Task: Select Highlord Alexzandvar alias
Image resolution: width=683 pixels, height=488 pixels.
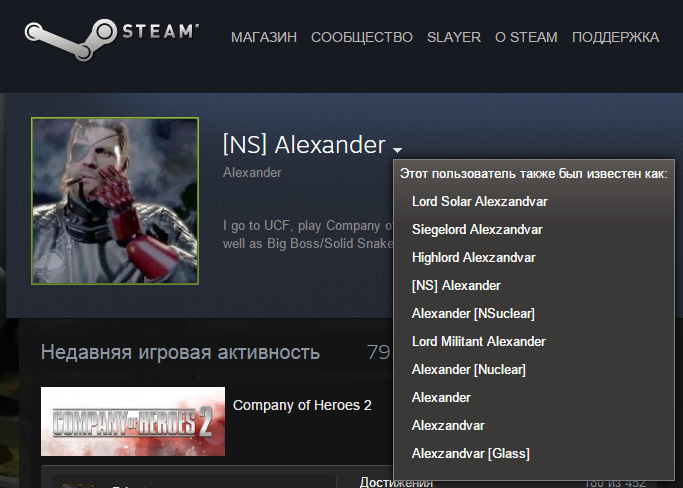Action: click(x=473, y=258)
